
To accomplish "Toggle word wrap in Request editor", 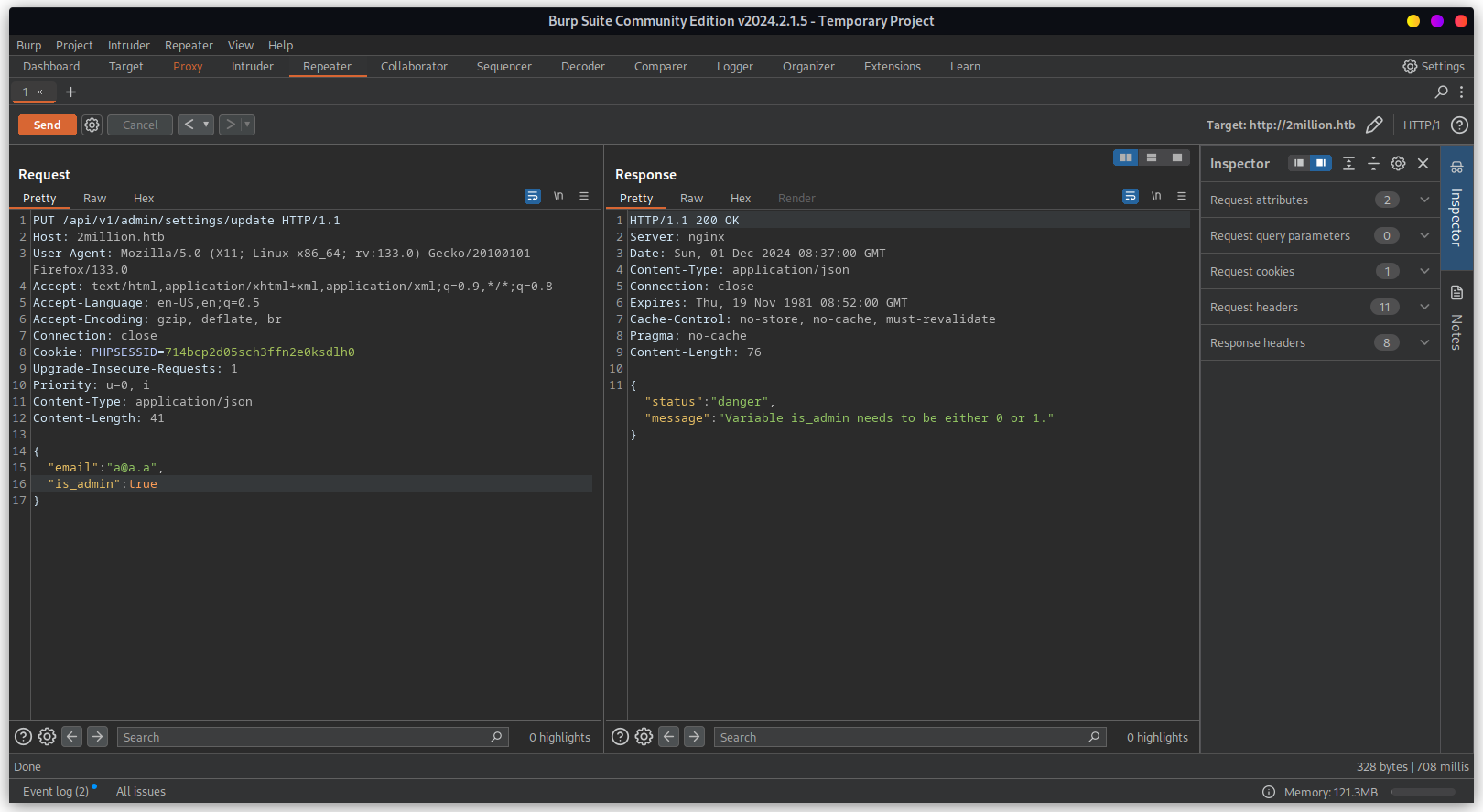I will [x=533, y=196].
